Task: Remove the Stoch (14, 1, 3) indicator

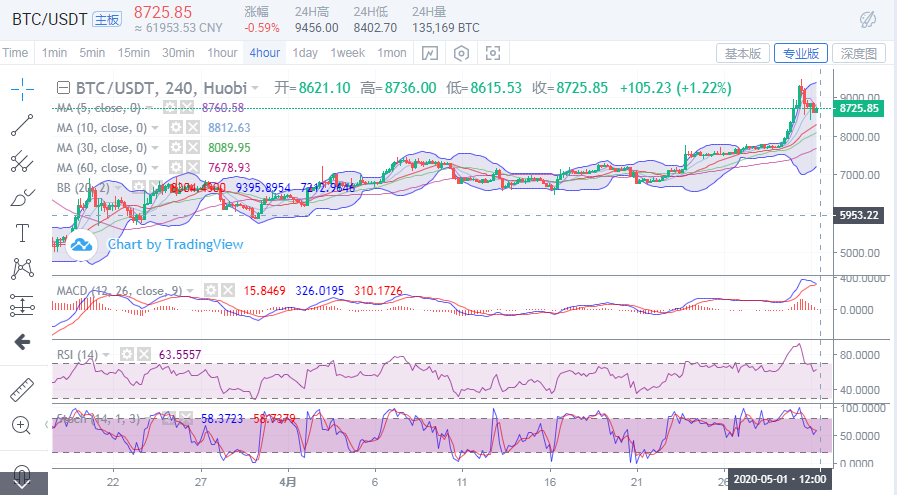Action: [185, 418]
